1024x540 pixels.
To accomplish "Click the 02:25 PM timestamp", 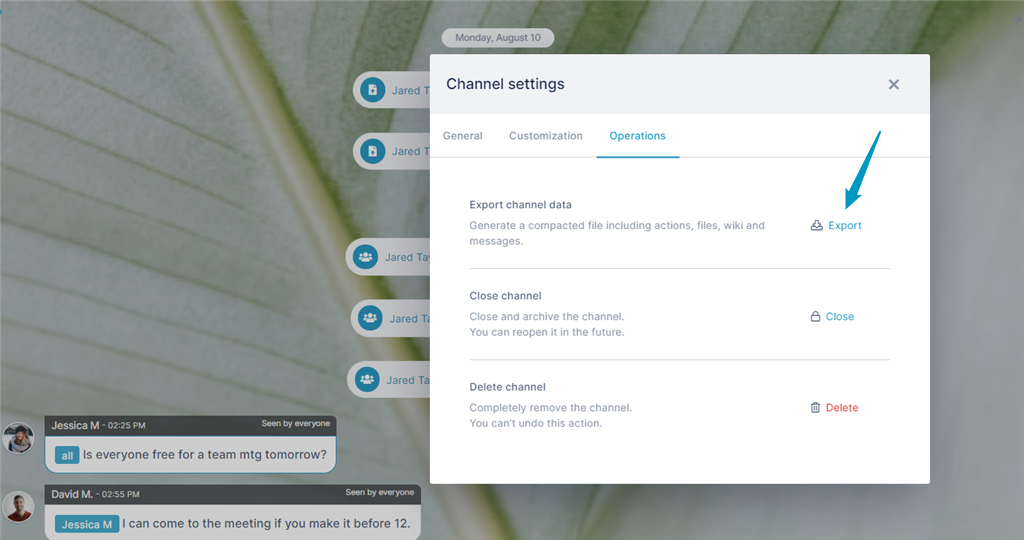I will point(127,425).
